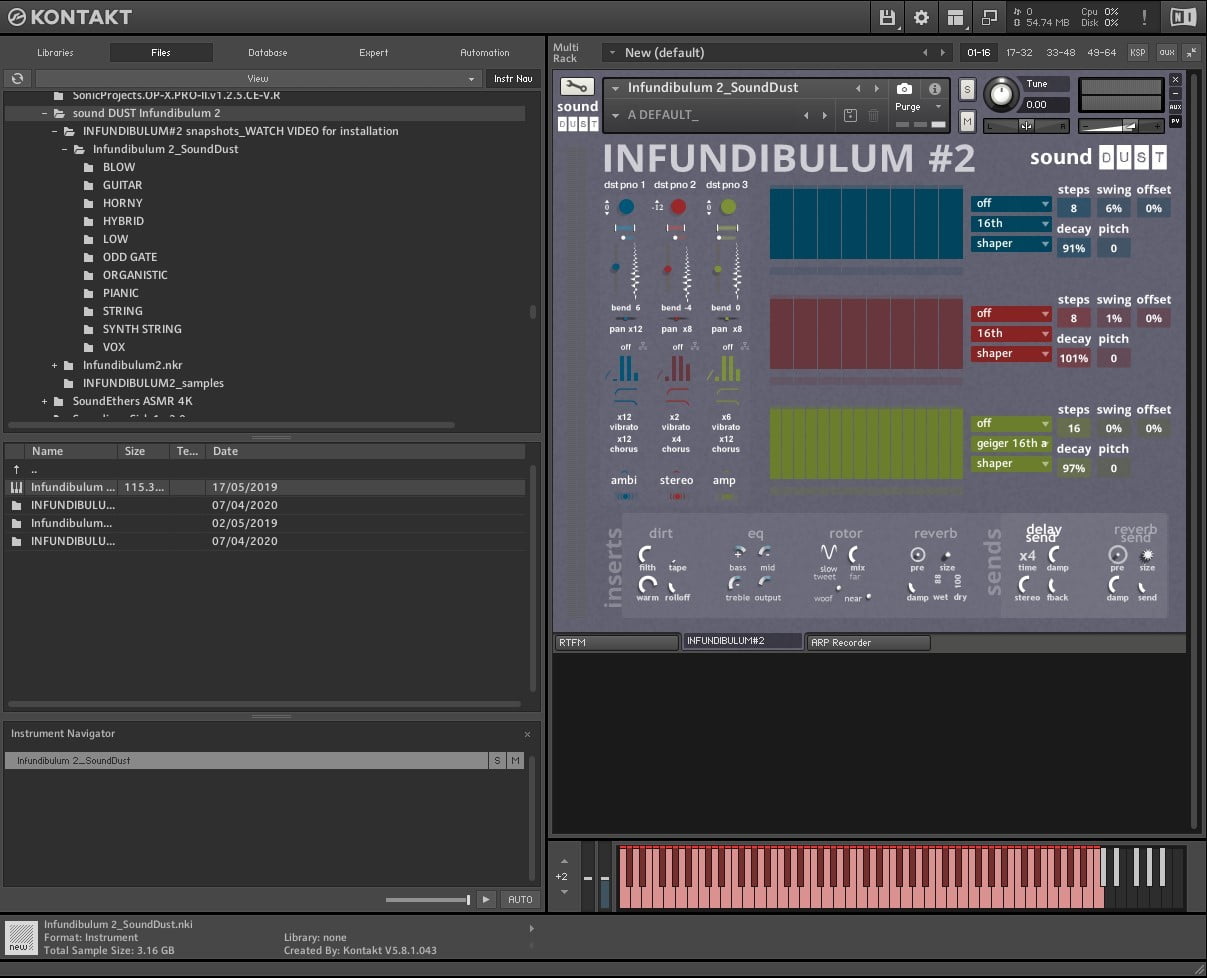This screenshot has width=1207, height=978.
Task: Toggle the Instr Nav pane button
Action: click(x=513, y=78)
